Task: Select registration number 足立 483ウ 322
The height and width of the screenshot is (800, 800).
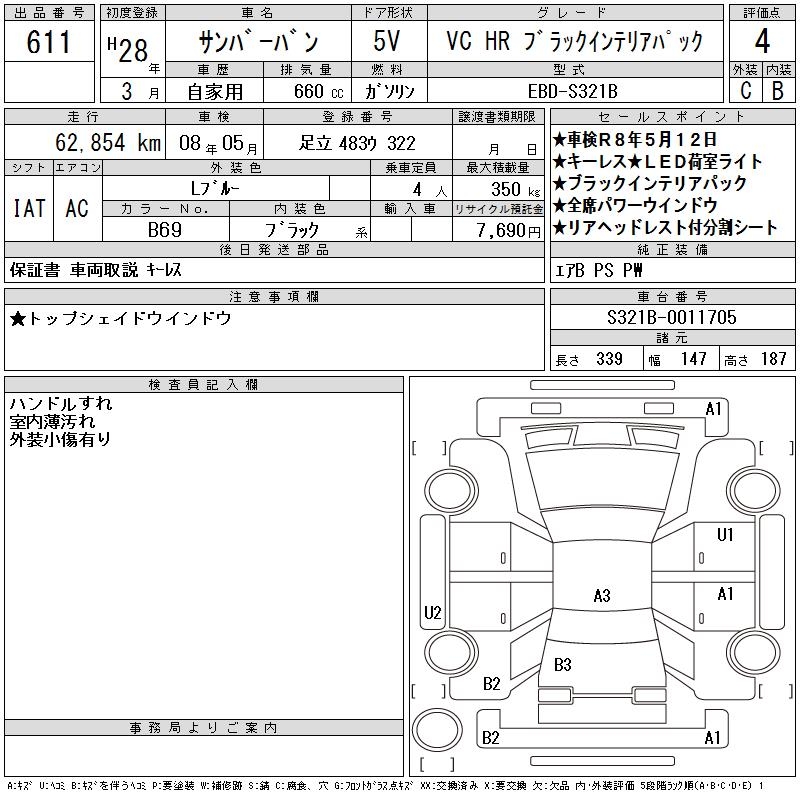Action: pos(357,143)
